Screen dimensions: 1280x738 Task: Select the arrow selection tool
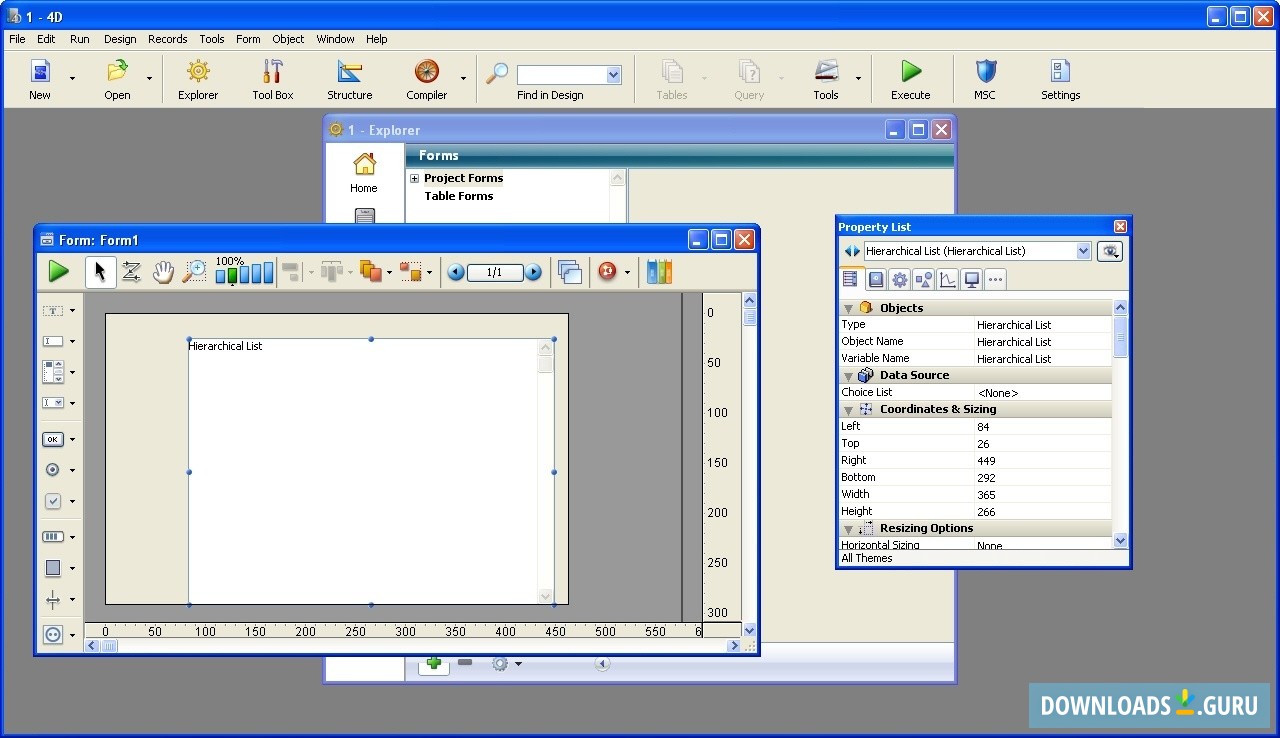(100, 272)
